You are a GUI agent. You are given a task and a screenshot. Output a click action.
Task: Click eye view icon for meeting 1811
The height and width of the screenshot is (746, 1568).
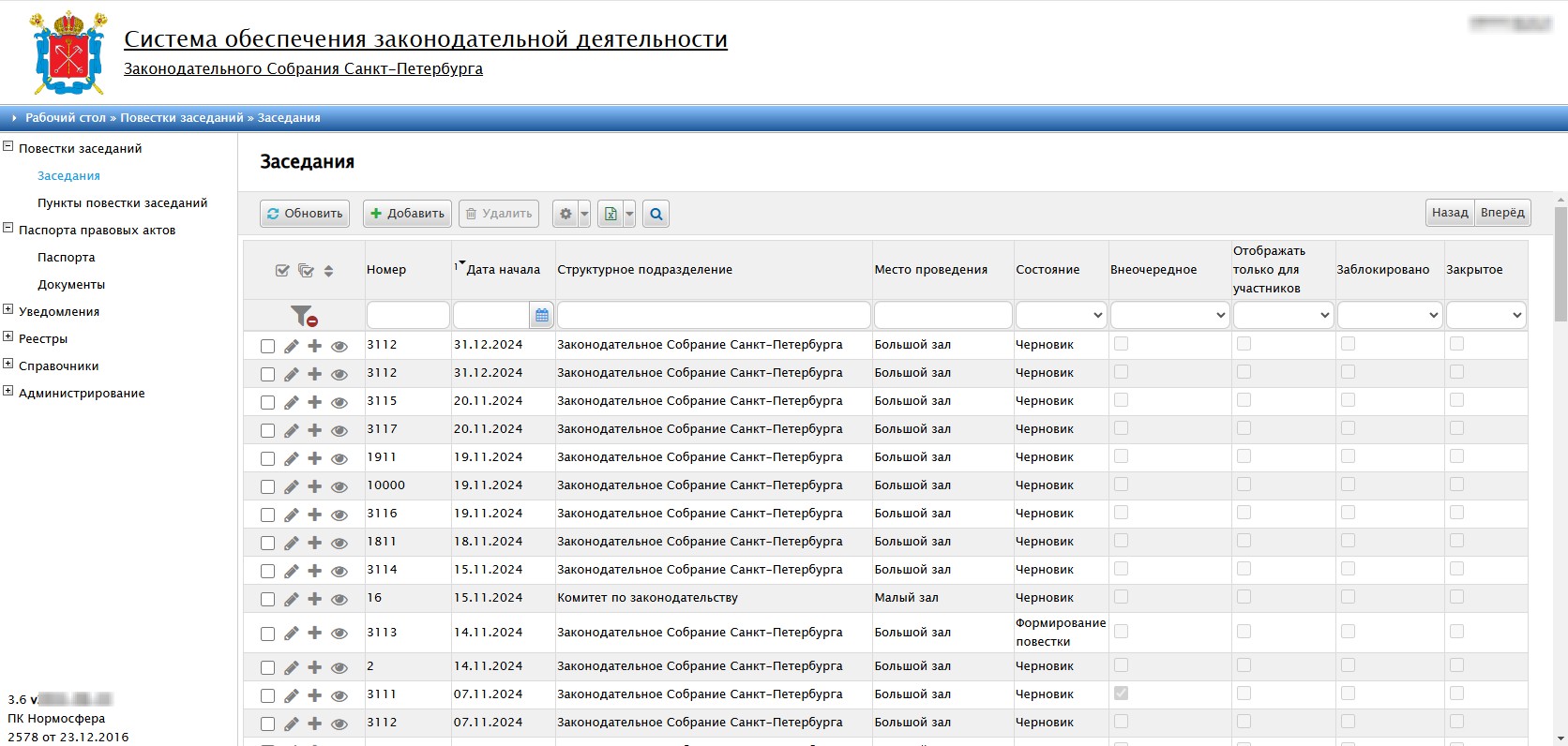[x=339, y=543]
